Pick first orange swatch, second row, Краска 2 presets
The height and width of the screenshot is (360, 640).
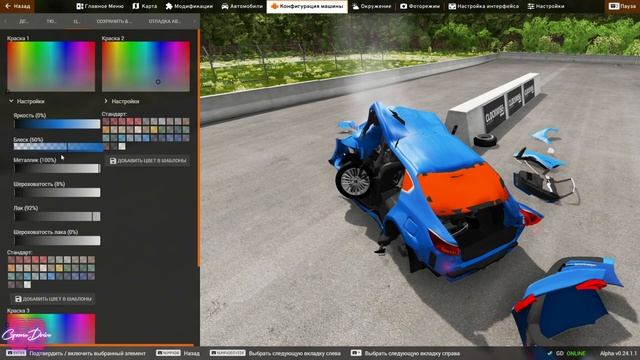[106, 130]
